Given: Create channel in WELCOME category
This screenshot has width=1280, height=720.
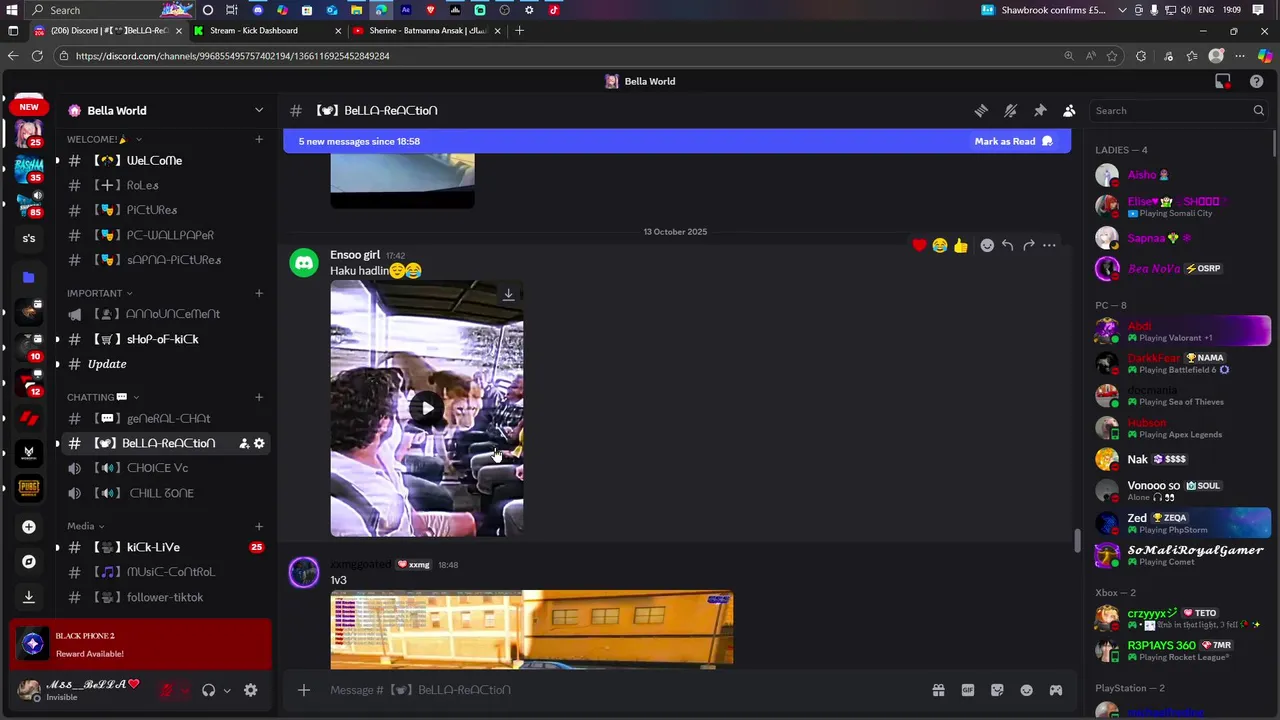Looking at the screenshot, I should coord(259,139).
